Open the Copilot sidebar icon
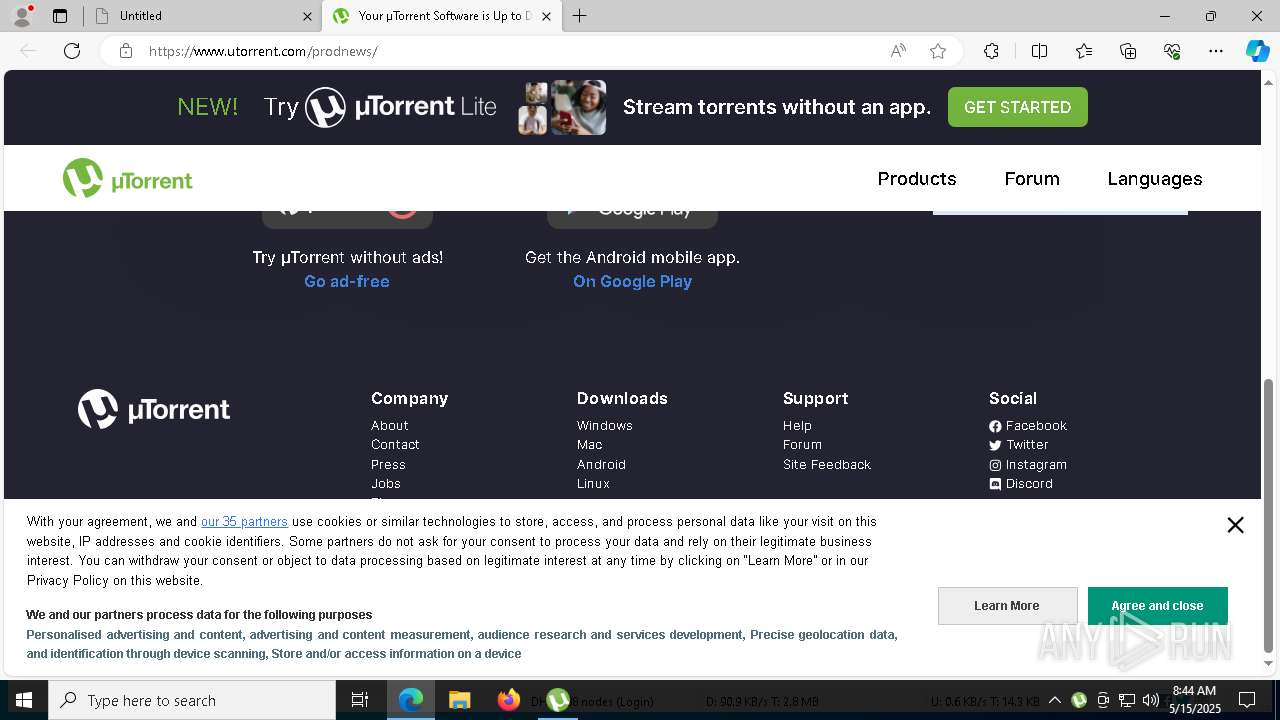Viewport: 1280px width, 720px height. pos(1257,51)
